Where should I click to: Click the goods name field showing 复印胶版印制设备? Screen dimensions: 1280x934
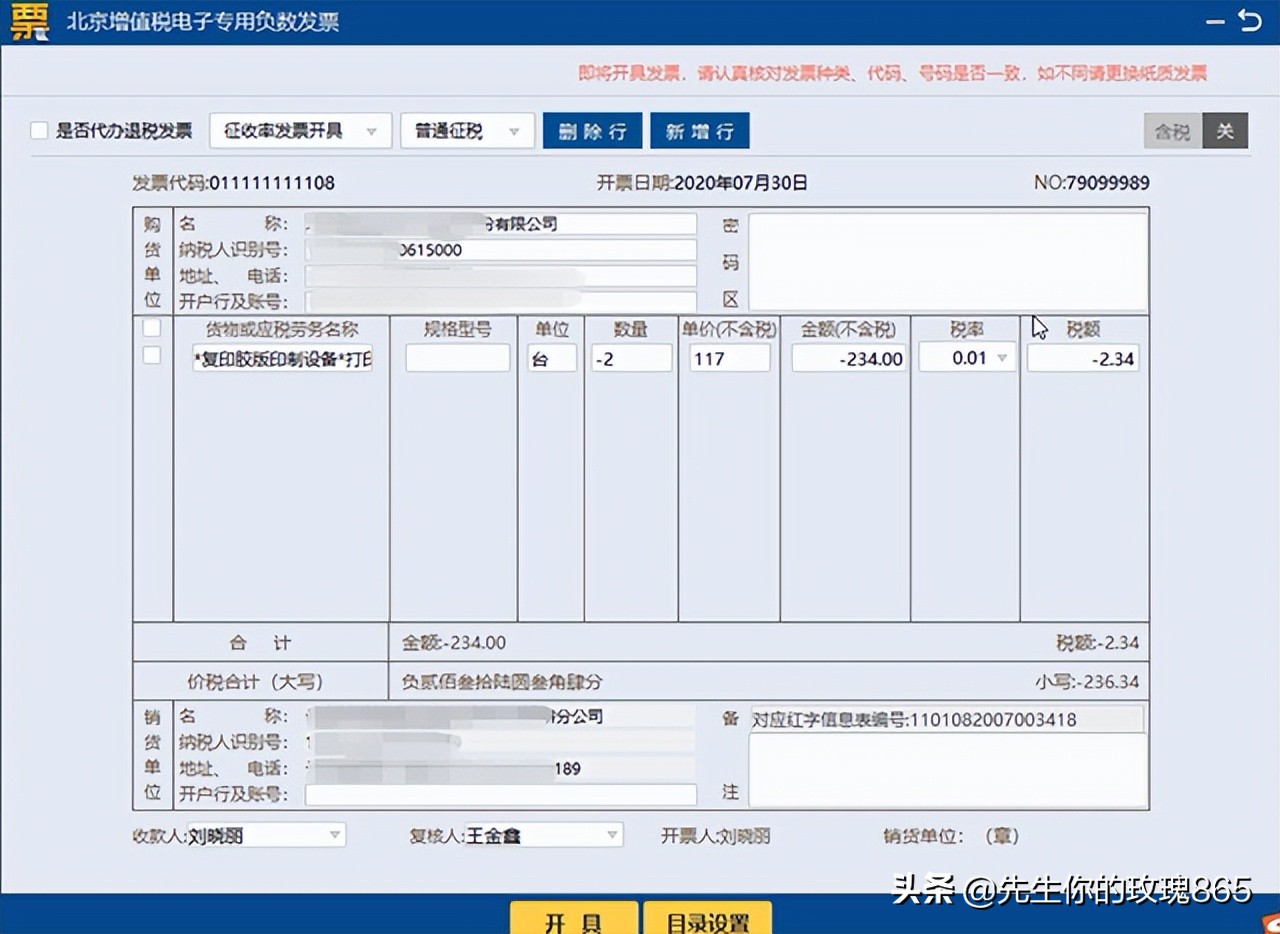[x=283, y=358]
